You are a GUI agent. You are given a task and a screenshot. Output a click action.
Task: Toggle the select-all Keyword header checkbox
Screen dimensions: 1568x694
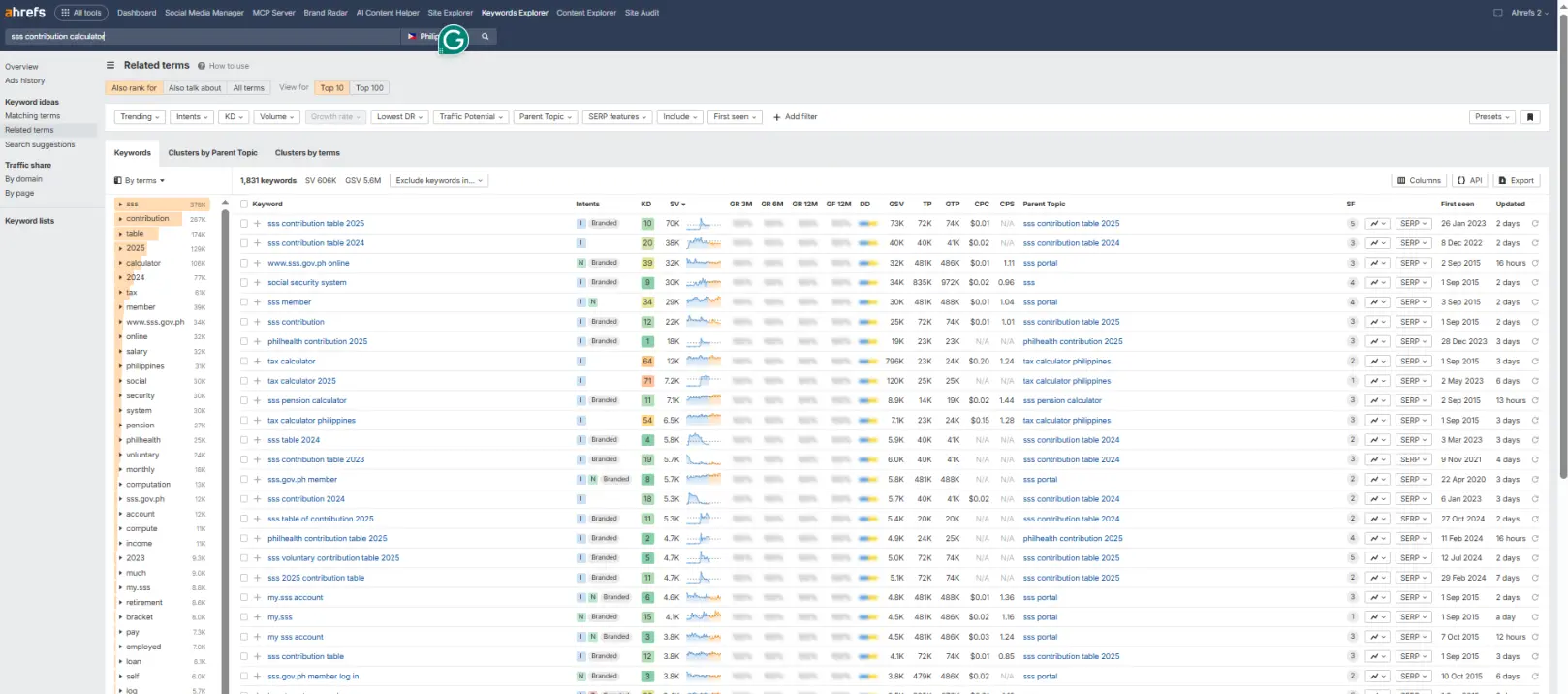pos(244,204)
